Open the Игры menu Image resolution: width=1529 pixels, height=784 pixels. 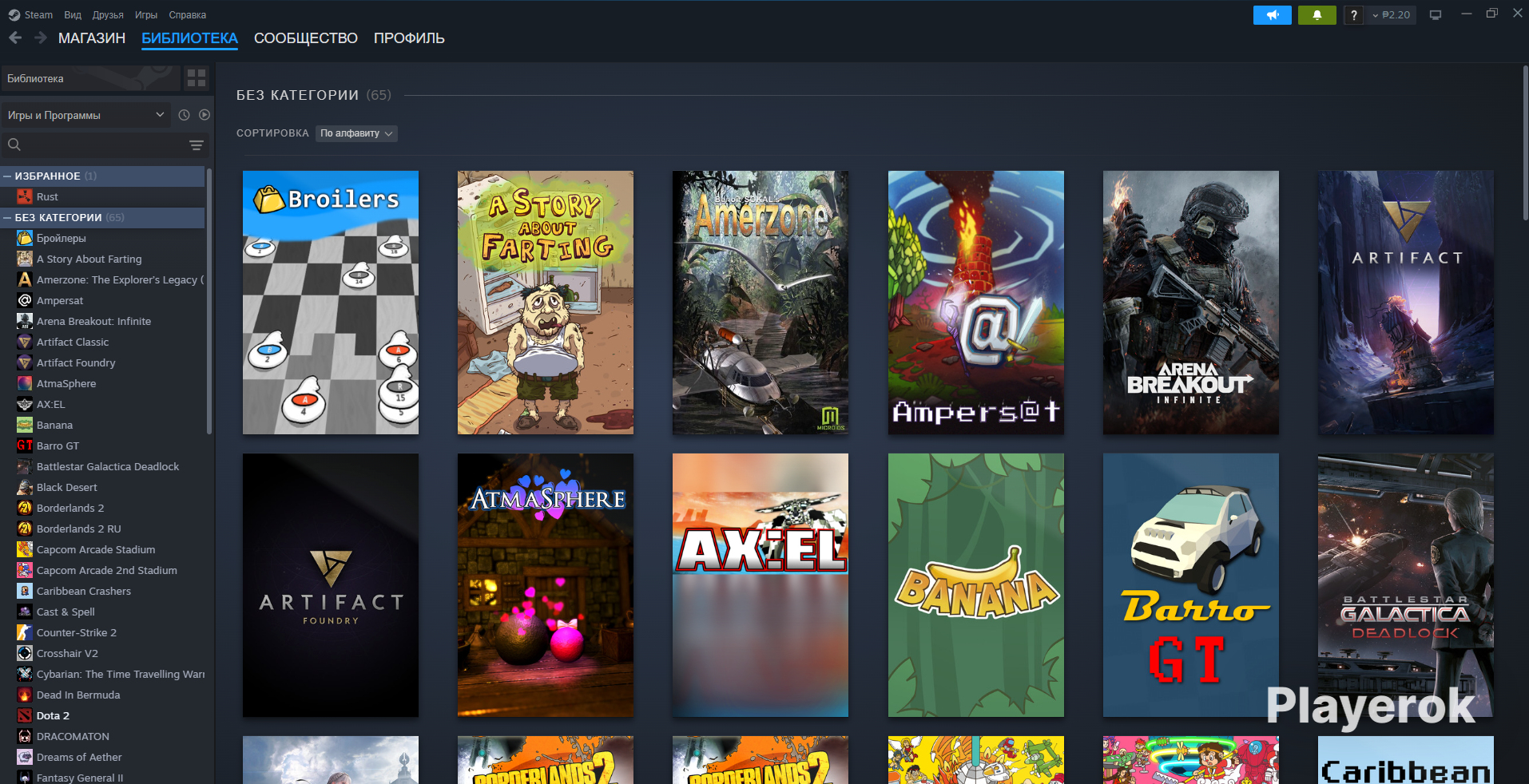point(146,14)
